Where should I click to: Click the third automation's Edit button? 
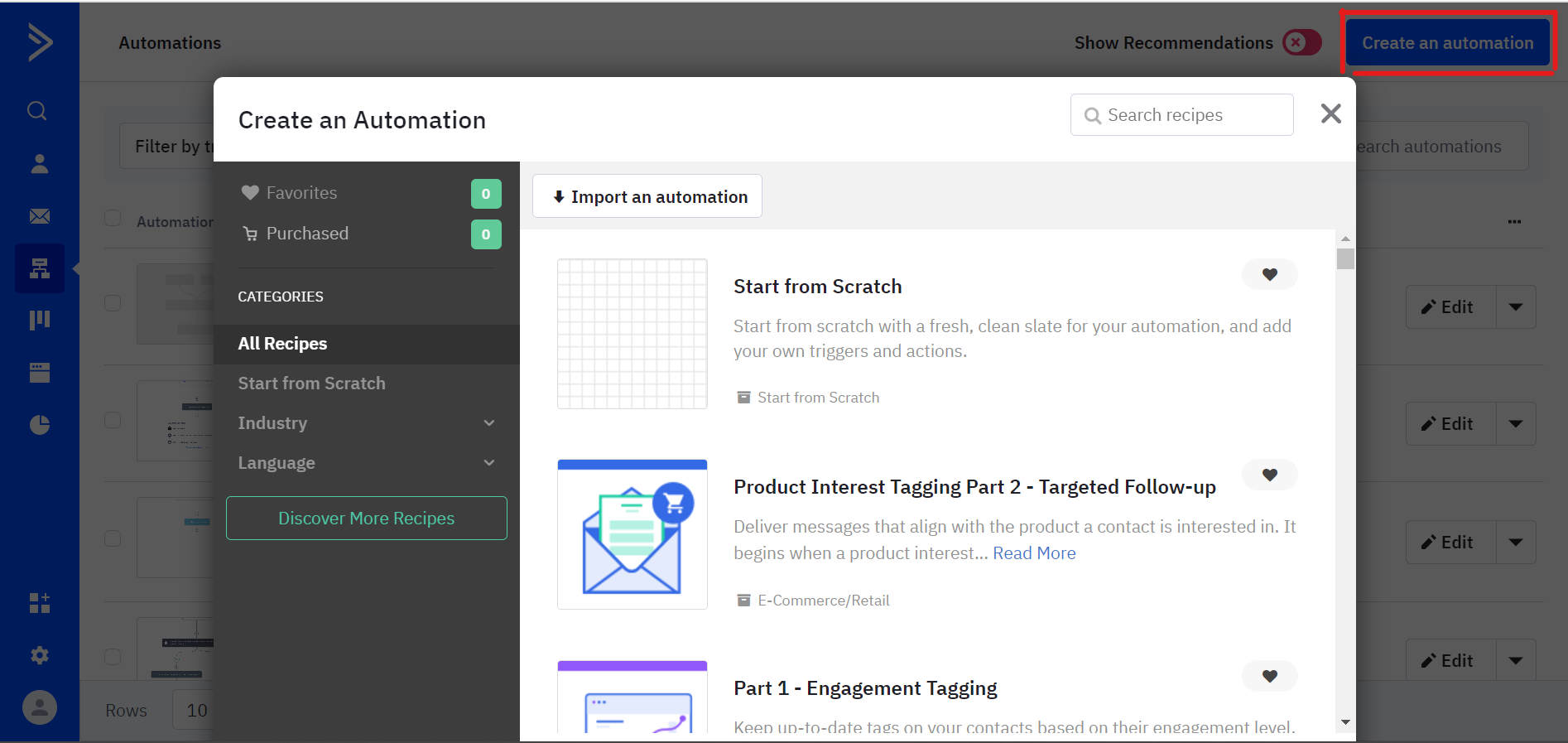pyautogui.click(x=1451, y=543)
